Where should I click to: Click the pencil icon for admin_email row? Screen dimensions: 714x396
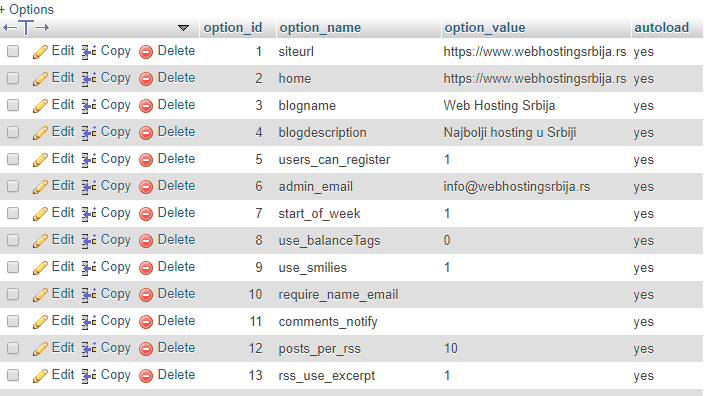click(x=40, y=187)
